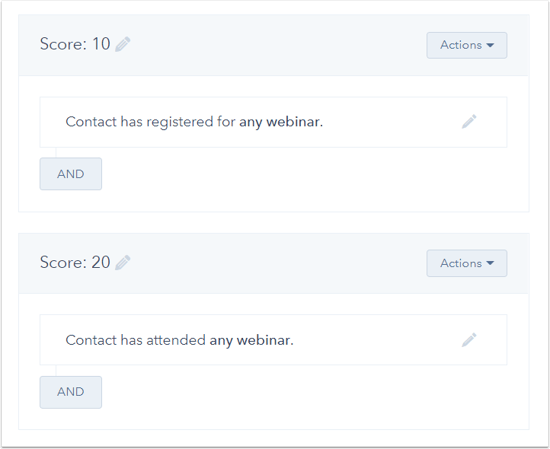Click the 'Score: 20' heading text
Image resolution: width=550 pixels, height=449 pixels.
click(x=75, y=262)
